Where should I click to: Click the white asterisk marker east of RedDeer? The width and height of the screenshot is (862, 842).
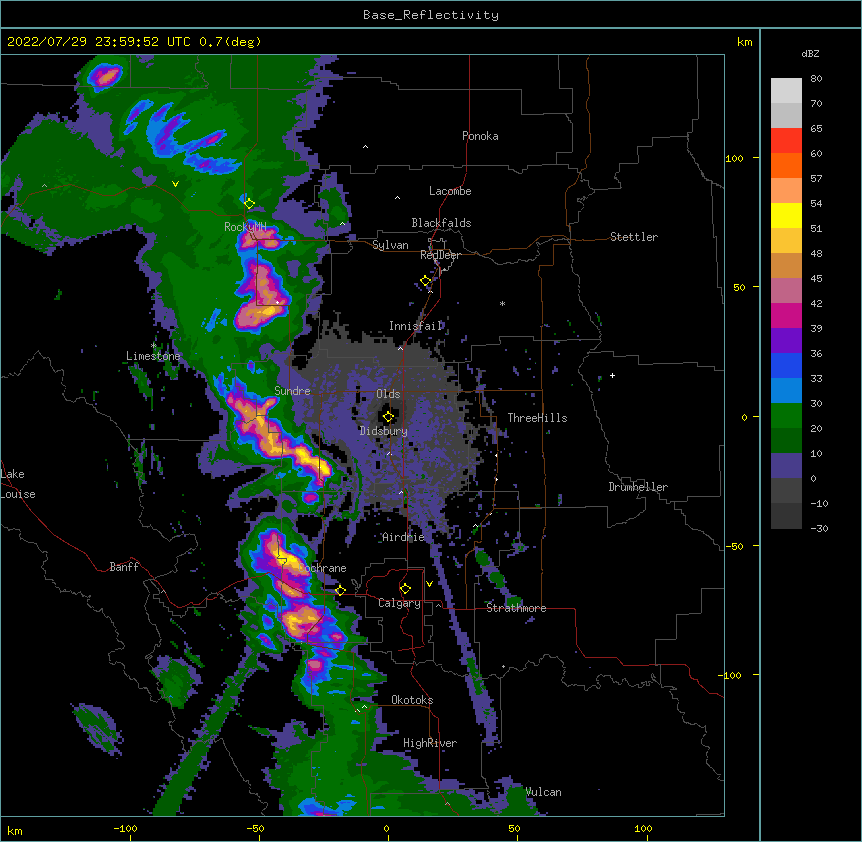(502, 303)
